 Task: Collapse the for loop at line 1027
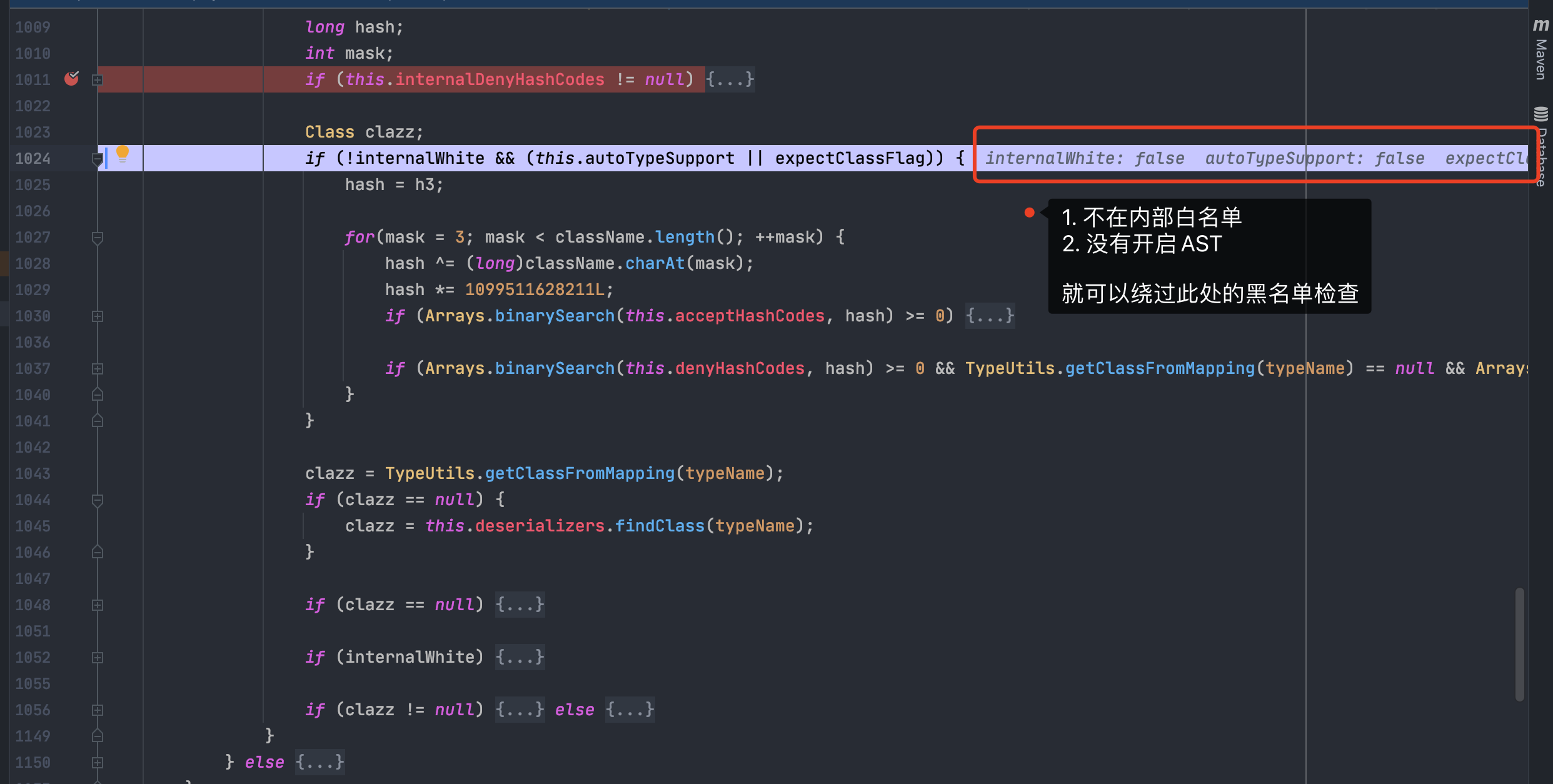pyautogui.click(x=97, y=238)
